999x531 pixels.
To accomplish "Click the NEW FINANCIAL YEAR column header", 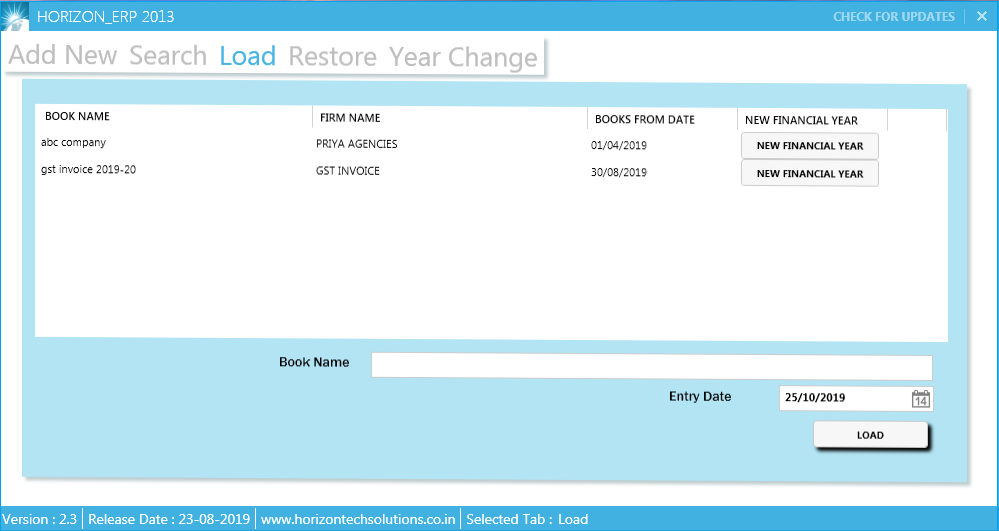I will (801, 120).
